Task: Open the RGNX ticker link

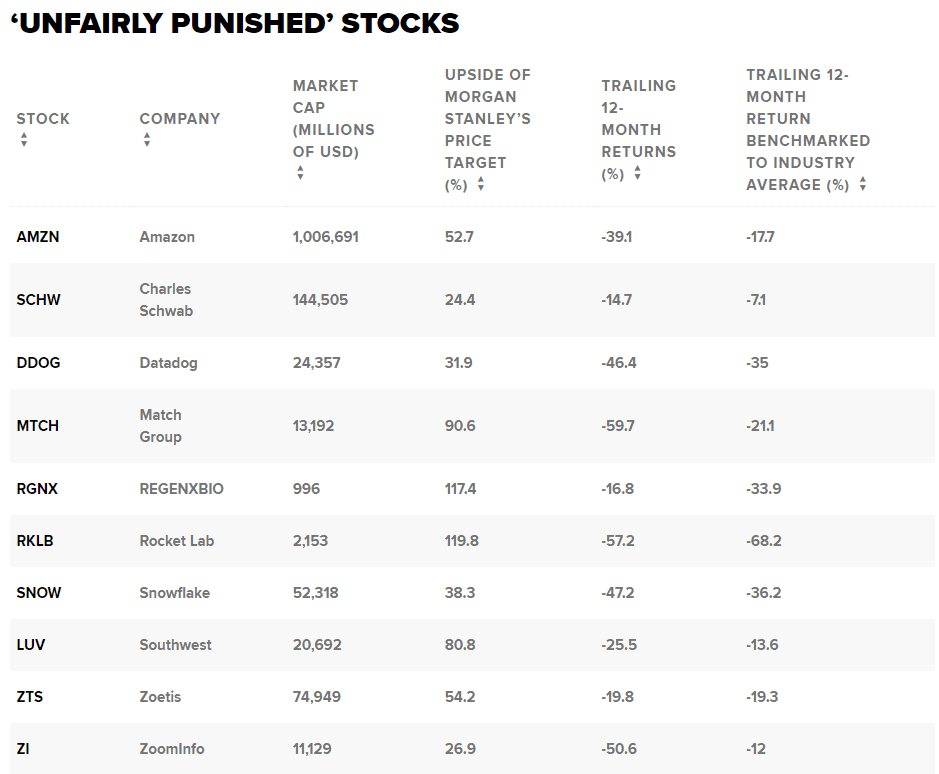Action: click(x=39, y=489)
